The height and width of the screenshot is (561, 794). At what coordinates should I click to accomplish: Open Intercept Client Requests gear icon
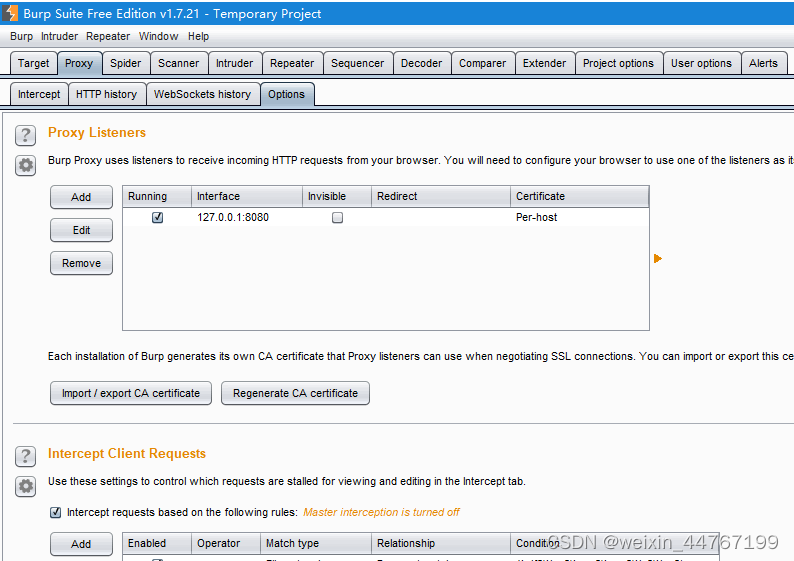pyautogui.click(x=25, y=487)
